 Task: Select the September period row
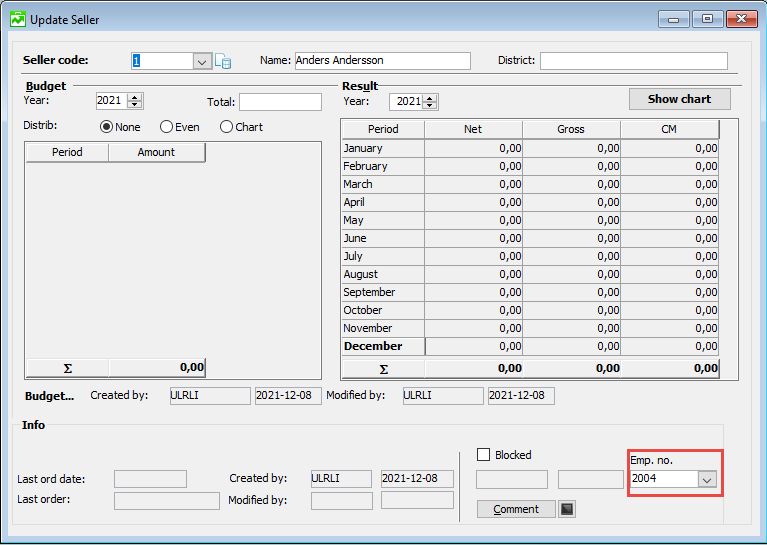530,292
